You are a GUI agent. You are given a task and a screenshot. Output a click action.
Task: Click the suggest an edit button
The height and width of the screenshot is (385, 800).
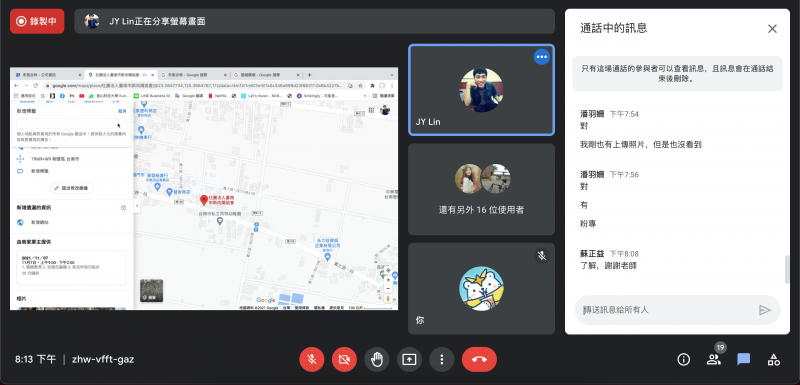71,188
